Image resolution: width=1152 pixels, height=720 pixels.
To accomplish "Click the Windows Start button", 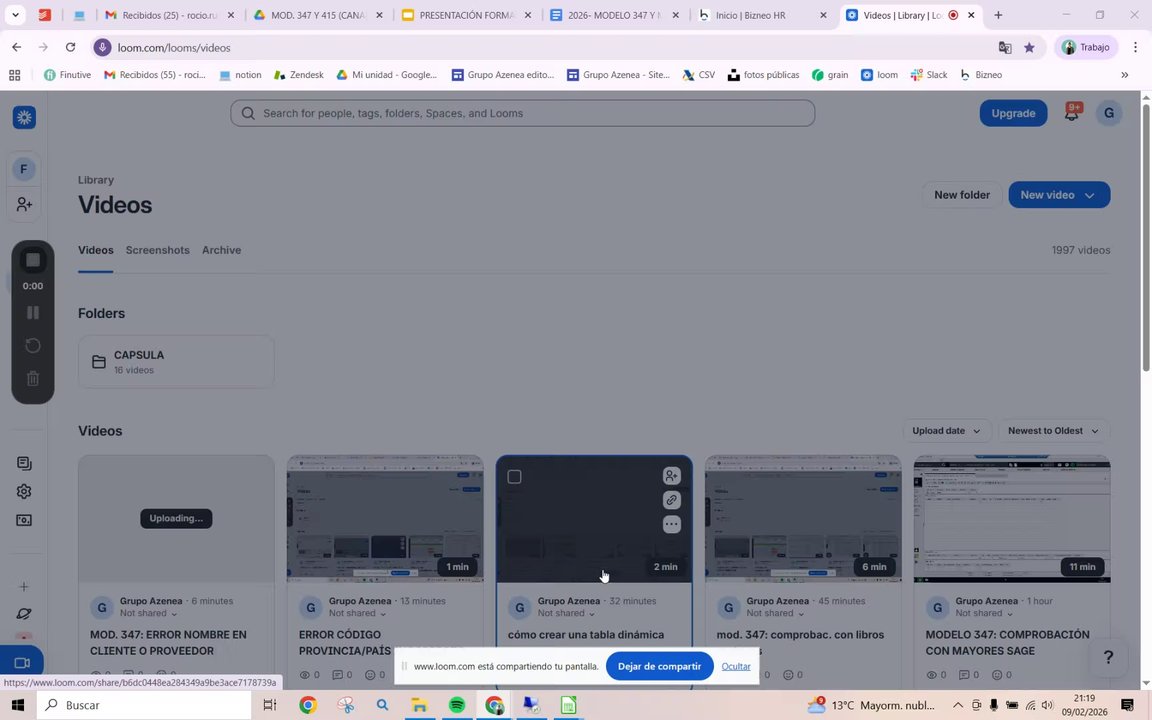I will tap(18, 705).
